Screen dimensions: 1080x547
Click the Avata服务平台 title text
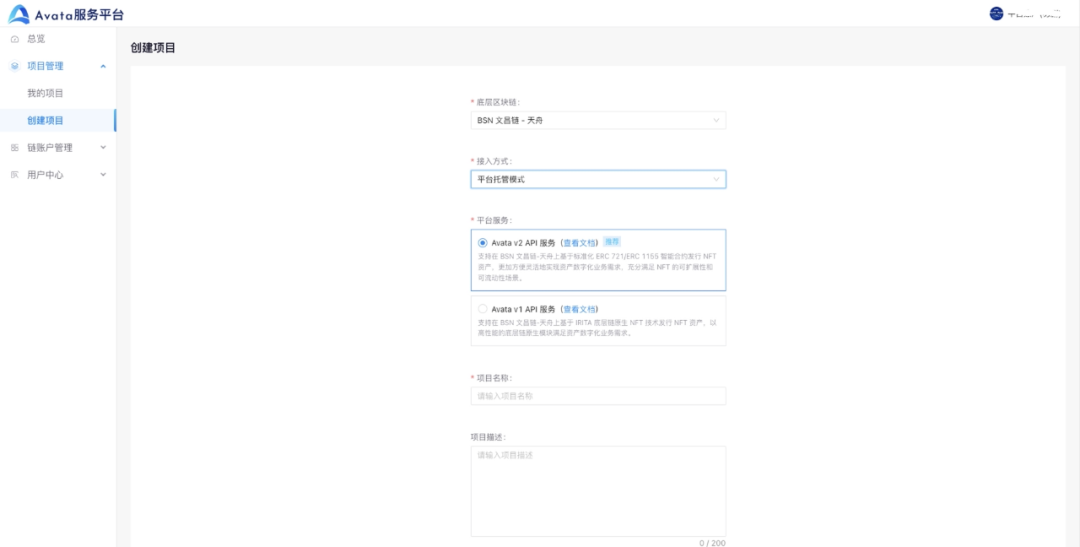click(x=79, y=14)
